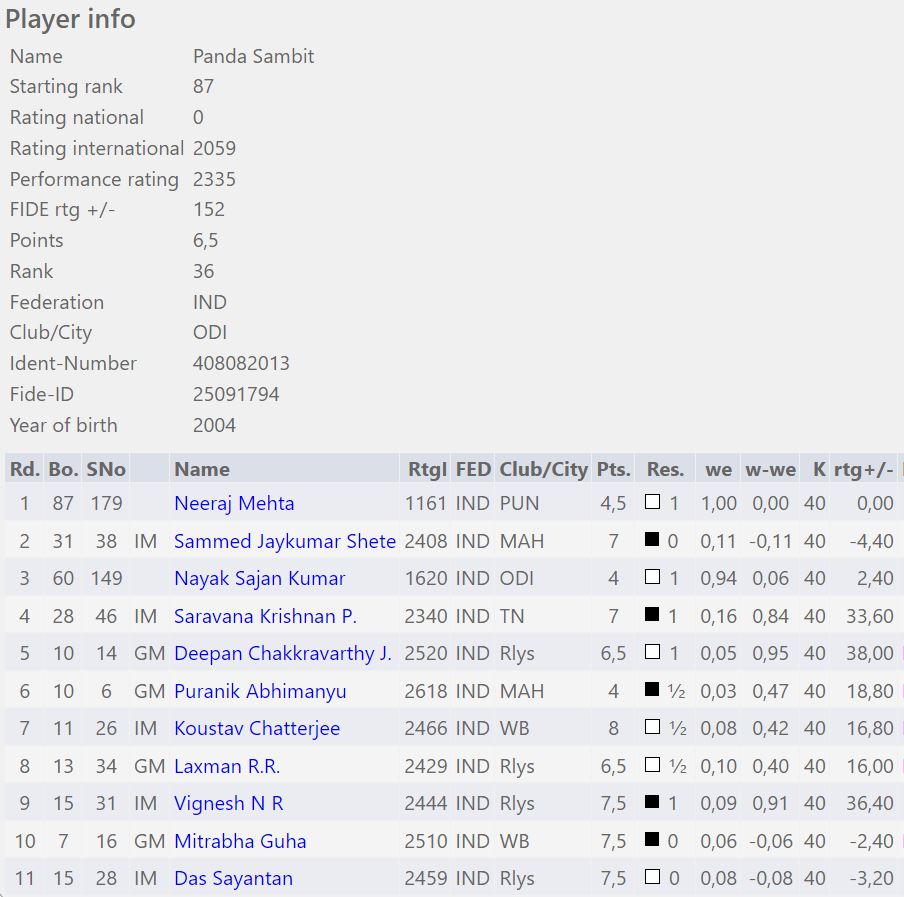The height and width of the screenshot is (897, 904).
Task: Select the Deepan Chakkravarthy J. link
Action: click(x=282, y=653)
